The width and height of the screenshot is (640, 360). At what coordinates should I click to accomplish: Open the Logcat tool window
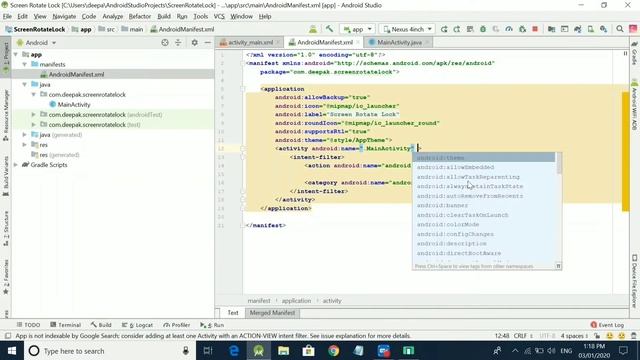137,325
